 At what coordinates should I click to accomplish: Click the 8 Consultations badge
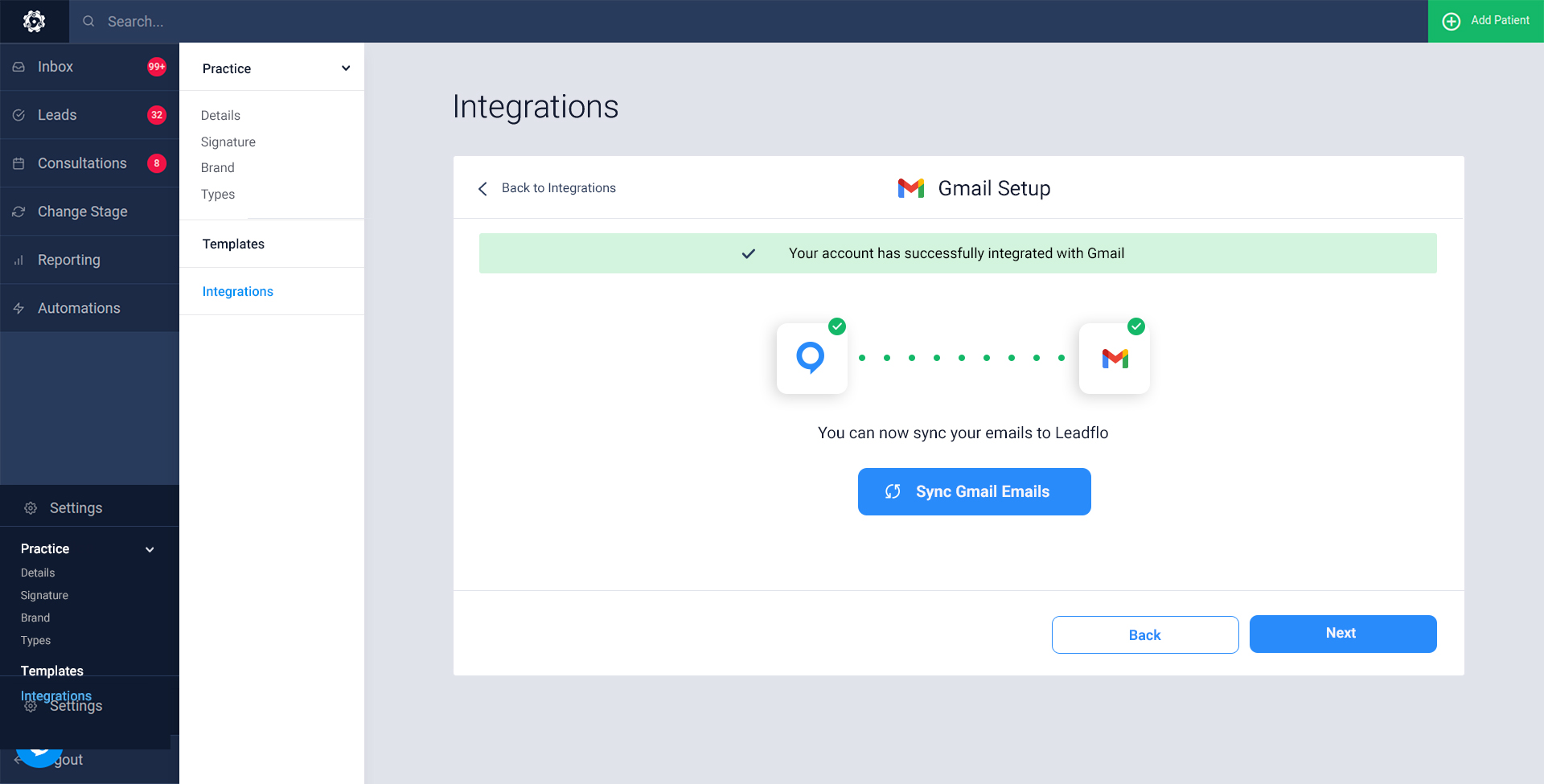click(157, 163)
